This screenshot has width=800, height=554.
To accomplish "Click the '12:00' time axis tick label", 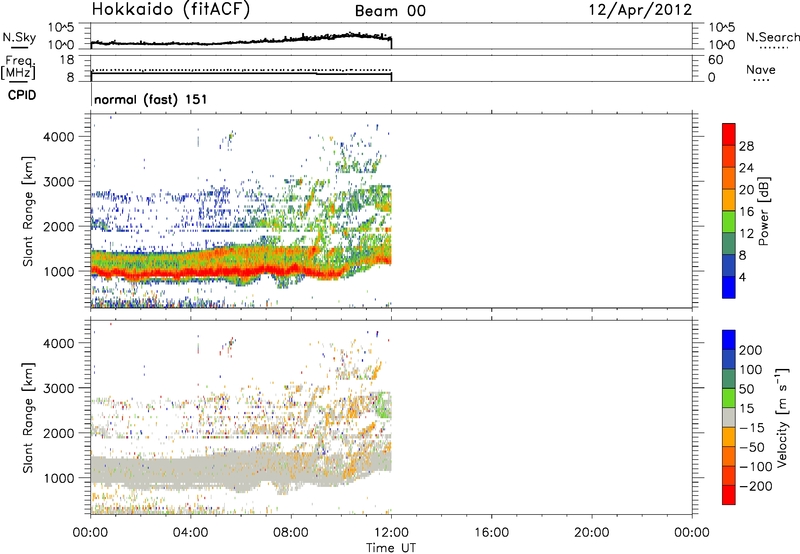I will point(391,533).
